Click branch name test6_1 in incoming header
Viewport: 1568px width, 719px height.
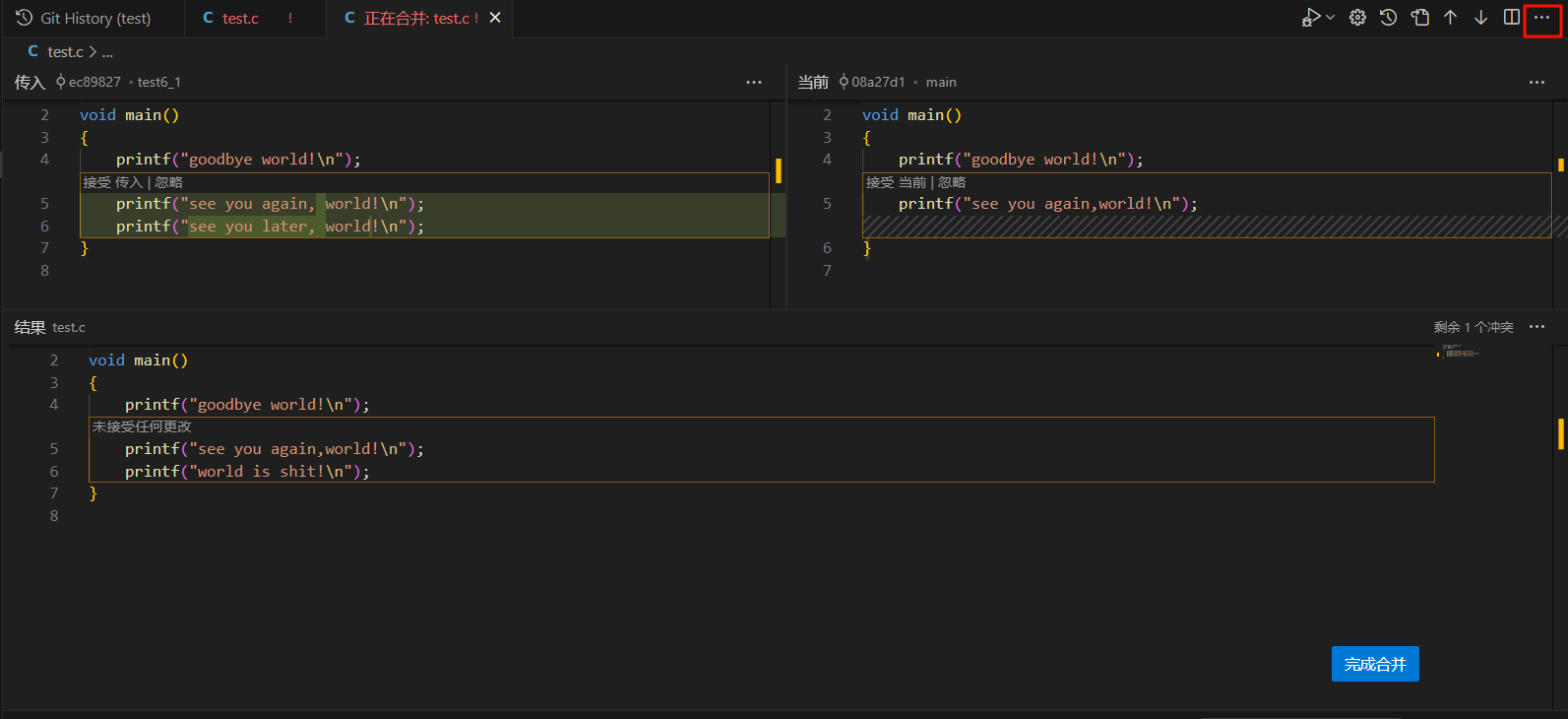tap(159, 83)
